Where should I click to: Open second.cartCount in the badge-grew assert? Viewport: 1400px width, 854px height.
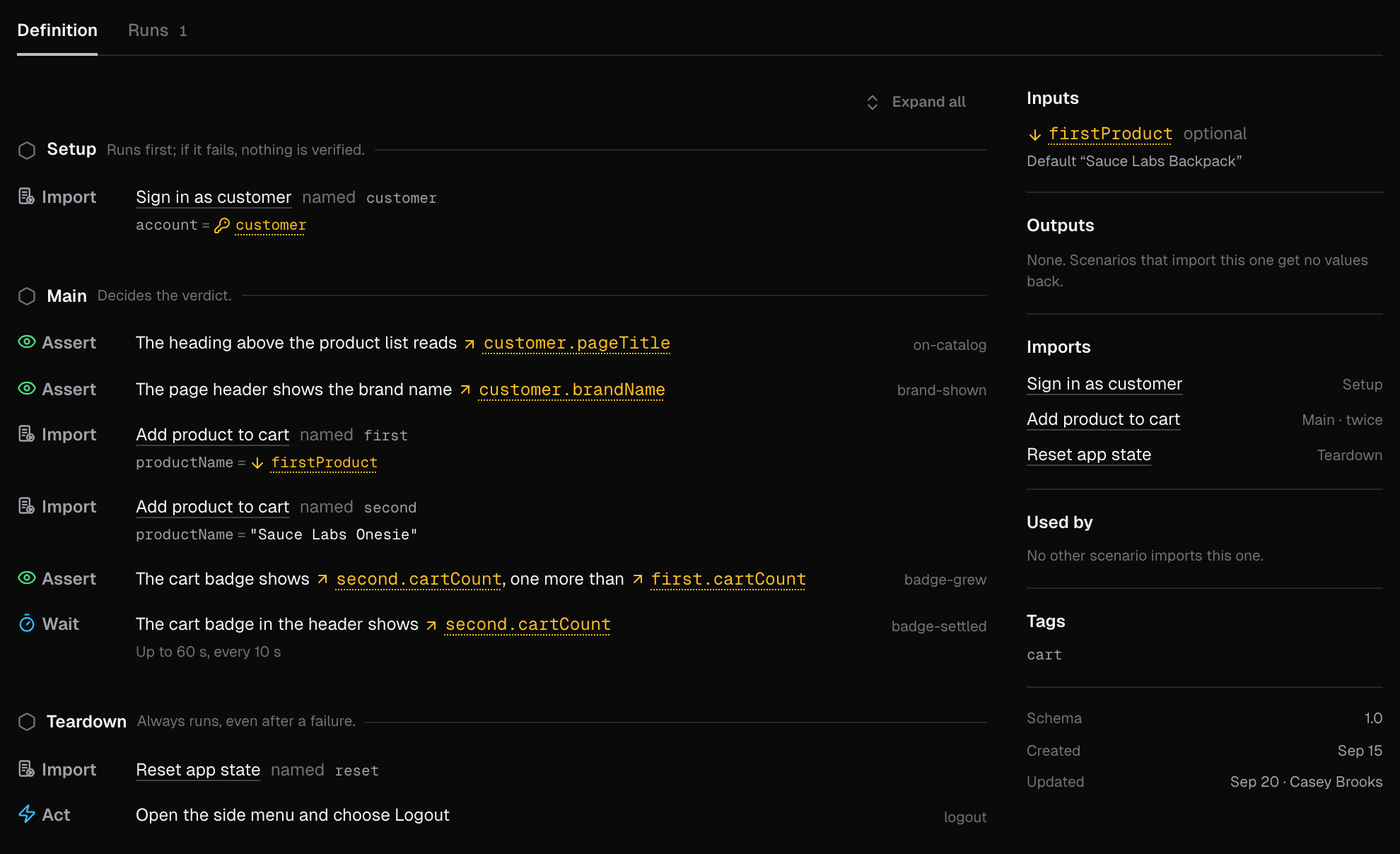point(419,580)
